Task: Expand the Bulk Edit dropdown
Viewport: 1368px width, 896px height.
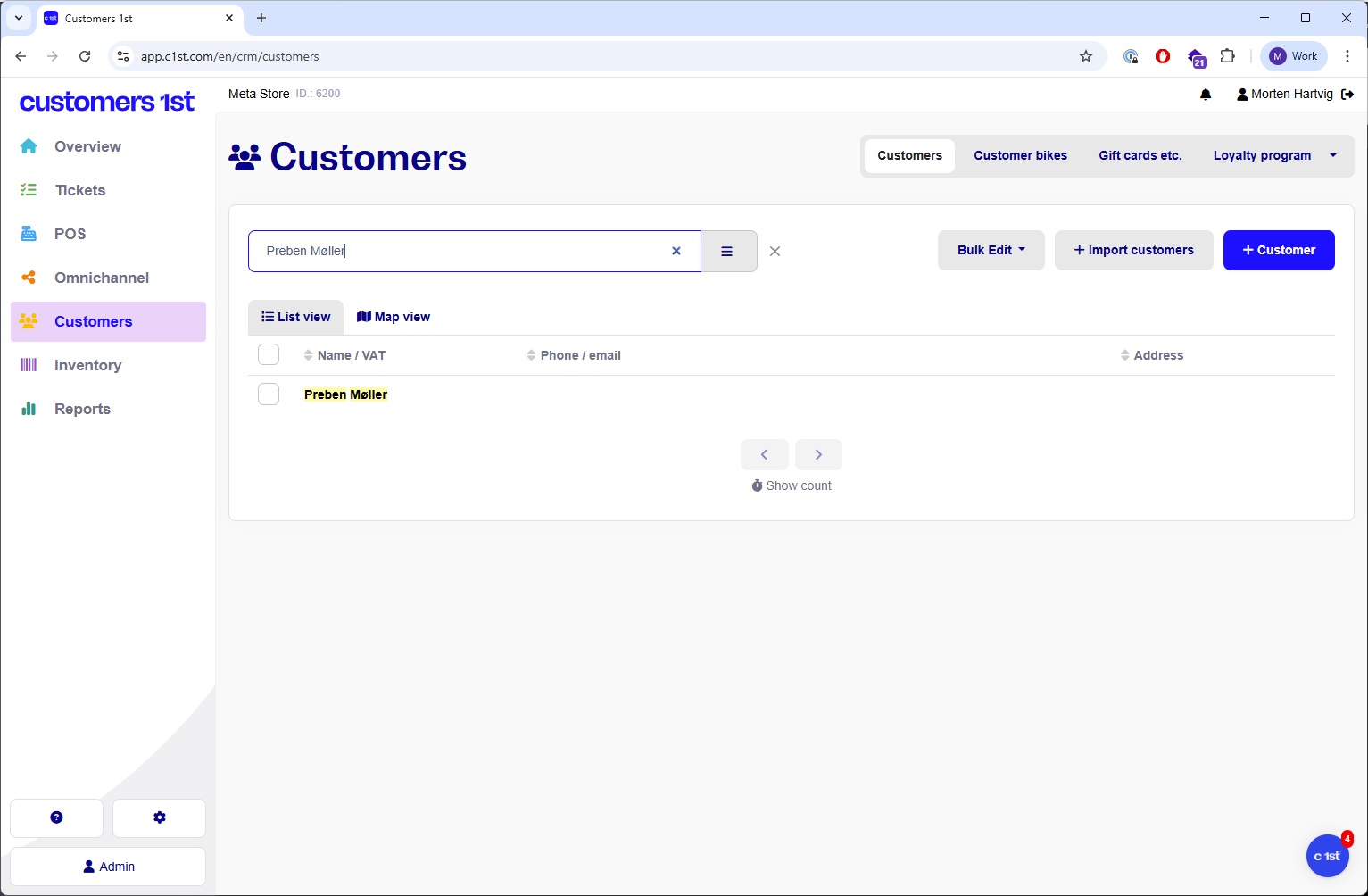Action: click(991, 250)
